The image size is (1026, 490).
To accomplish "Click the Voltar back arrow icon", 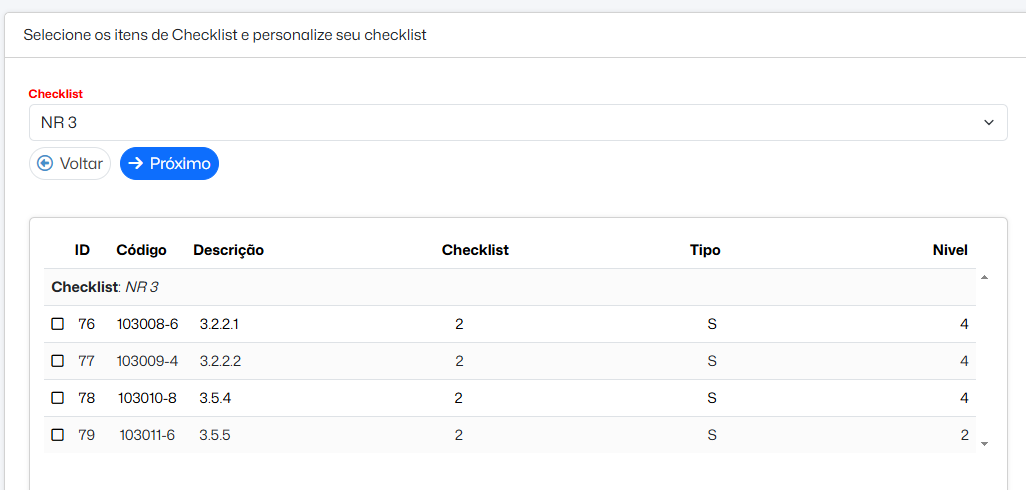I will pyautogui.click(x=45, y=163).
